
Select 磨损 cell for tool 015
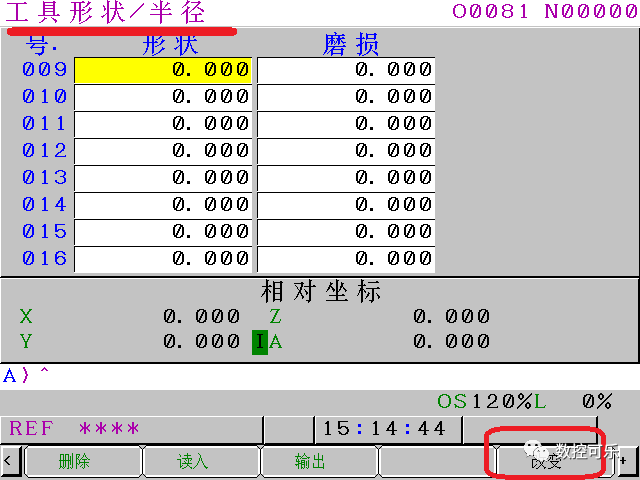[x=346, y=232]
